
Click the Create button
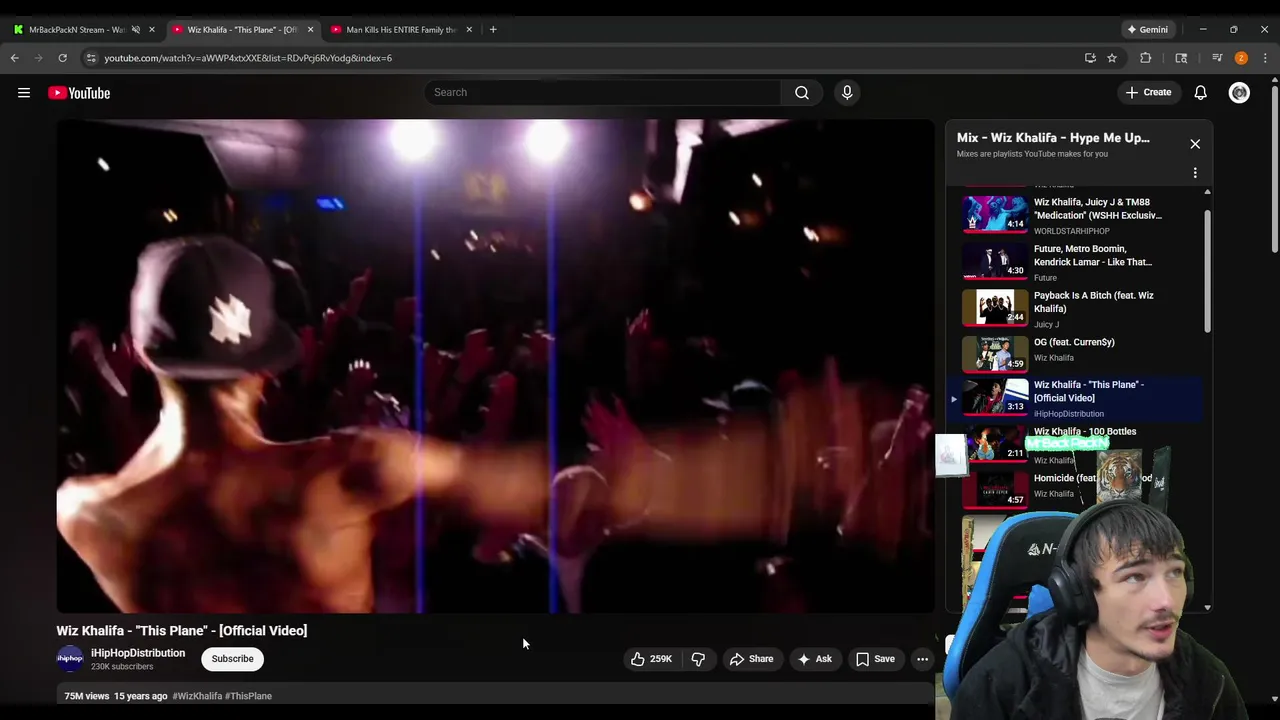pyautogui.click(x=1148, y=93)
